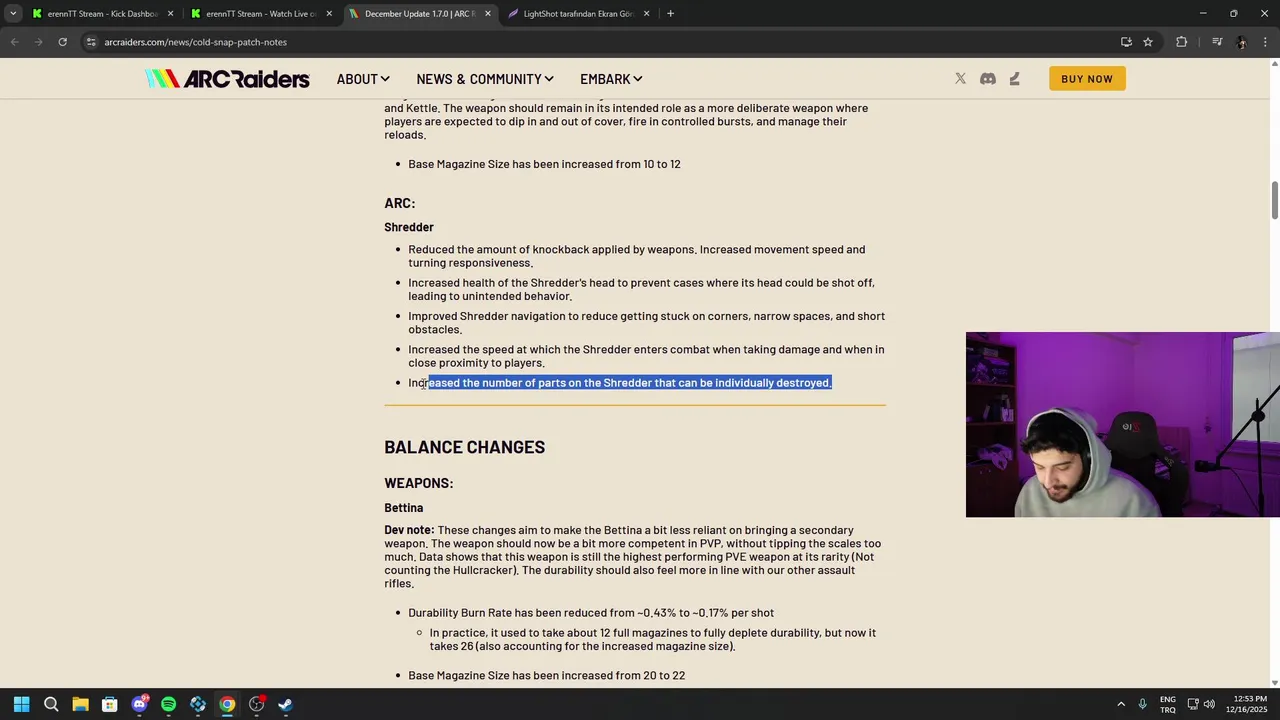
Task: Expand the ABOUT menu
Action: [x=363, y=79]
